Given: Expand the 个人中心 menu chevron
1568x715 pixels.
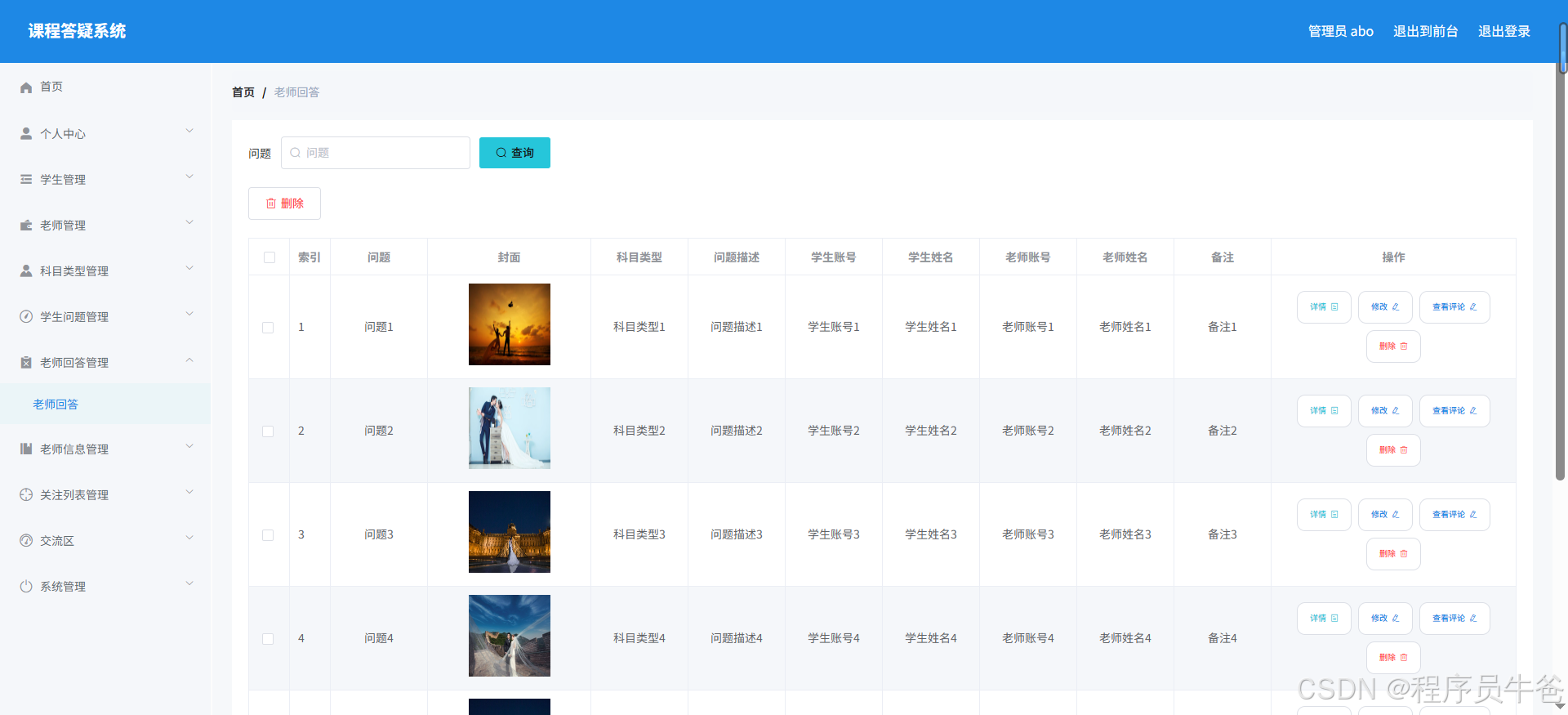Looking at the screenshot, I should (189, 131).
